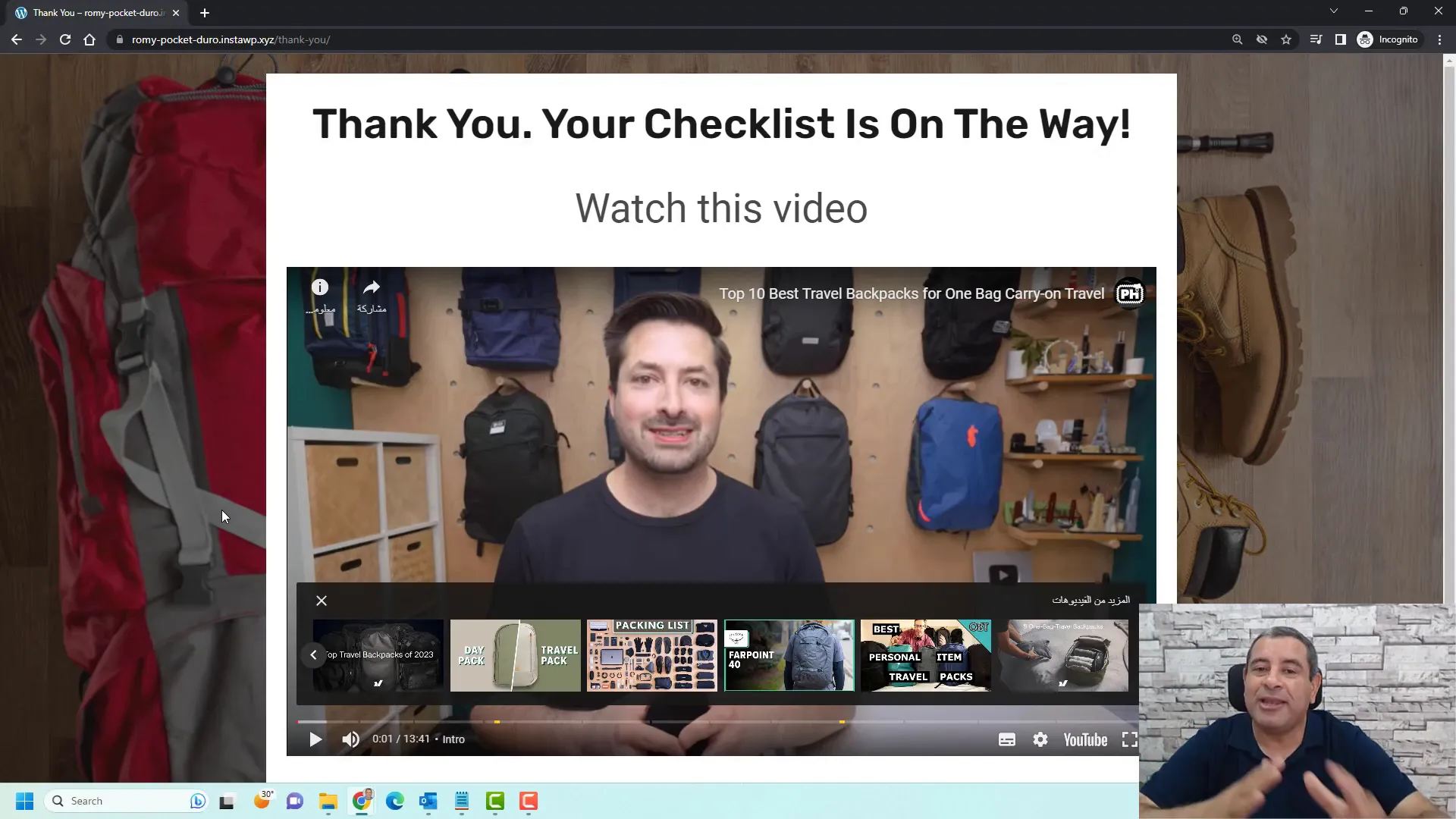Toggle mute on video player
This screenshot has width=1456, height=819.
tap(351, 739)
